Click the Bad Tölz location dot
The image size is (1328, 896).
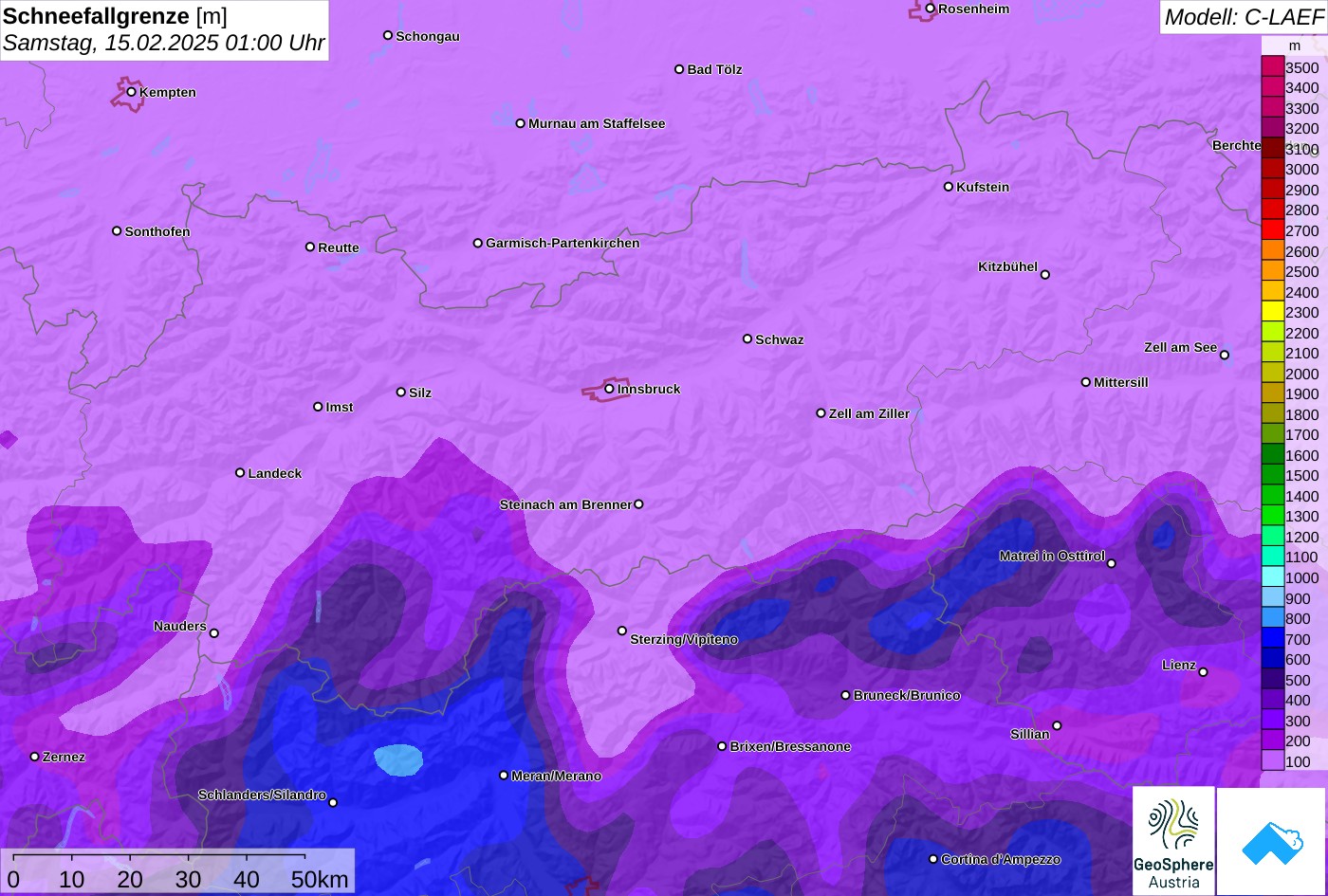679,69
